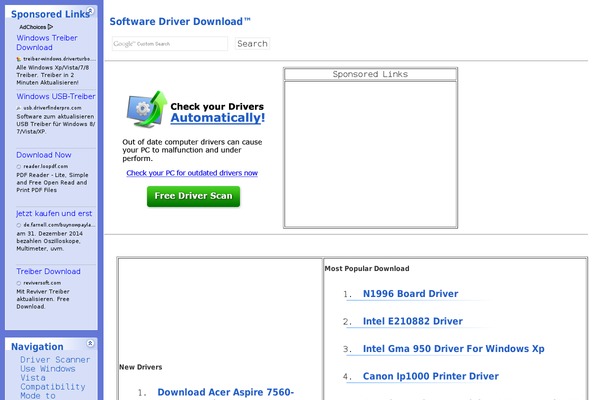Click the usb.driverfinderpro.com URL text
This screenshot has height=400, width=600.
[52, 108]
